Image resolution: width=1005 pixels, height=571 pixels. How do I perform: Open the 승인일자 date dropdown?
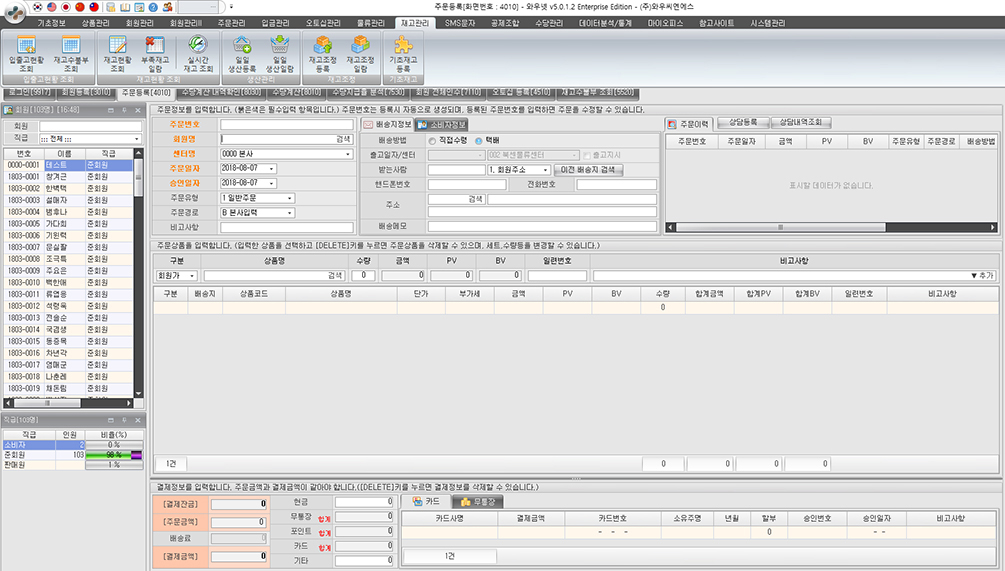(272, 183)
